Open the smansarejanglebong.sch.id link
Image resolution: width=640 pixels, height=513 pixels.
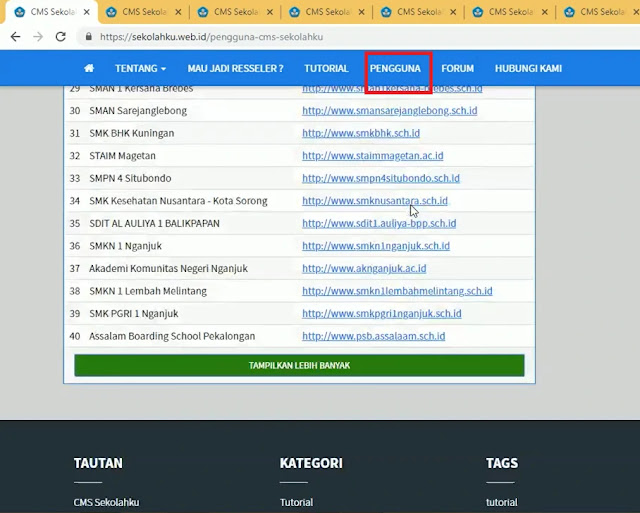point(389,111)
